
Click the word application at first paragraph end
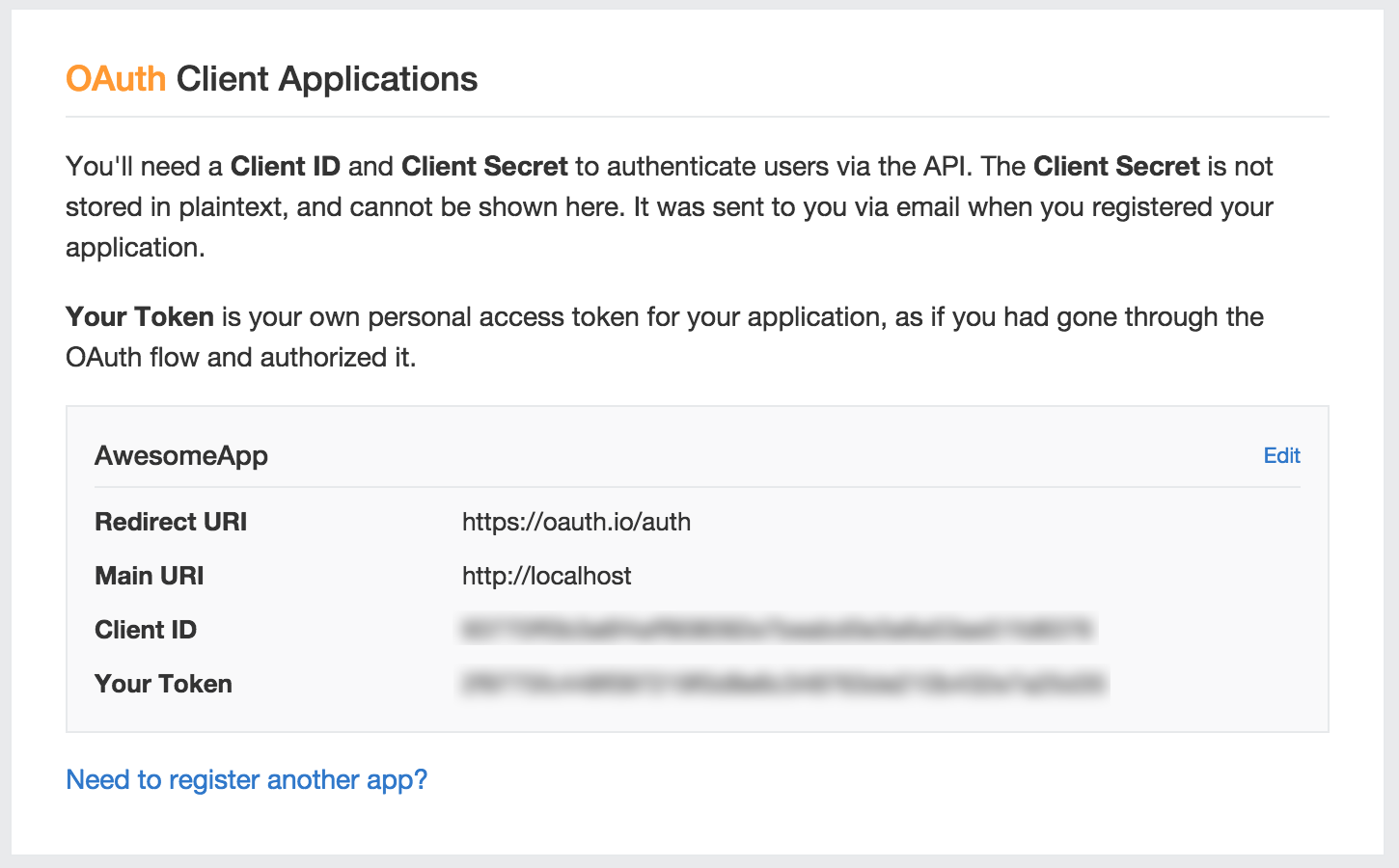135,248
